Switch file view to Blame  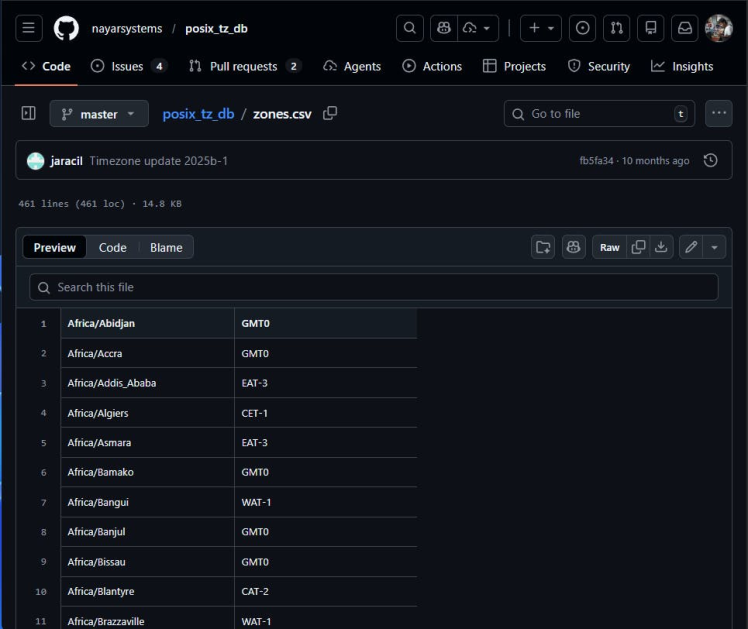tap(166, 248)
